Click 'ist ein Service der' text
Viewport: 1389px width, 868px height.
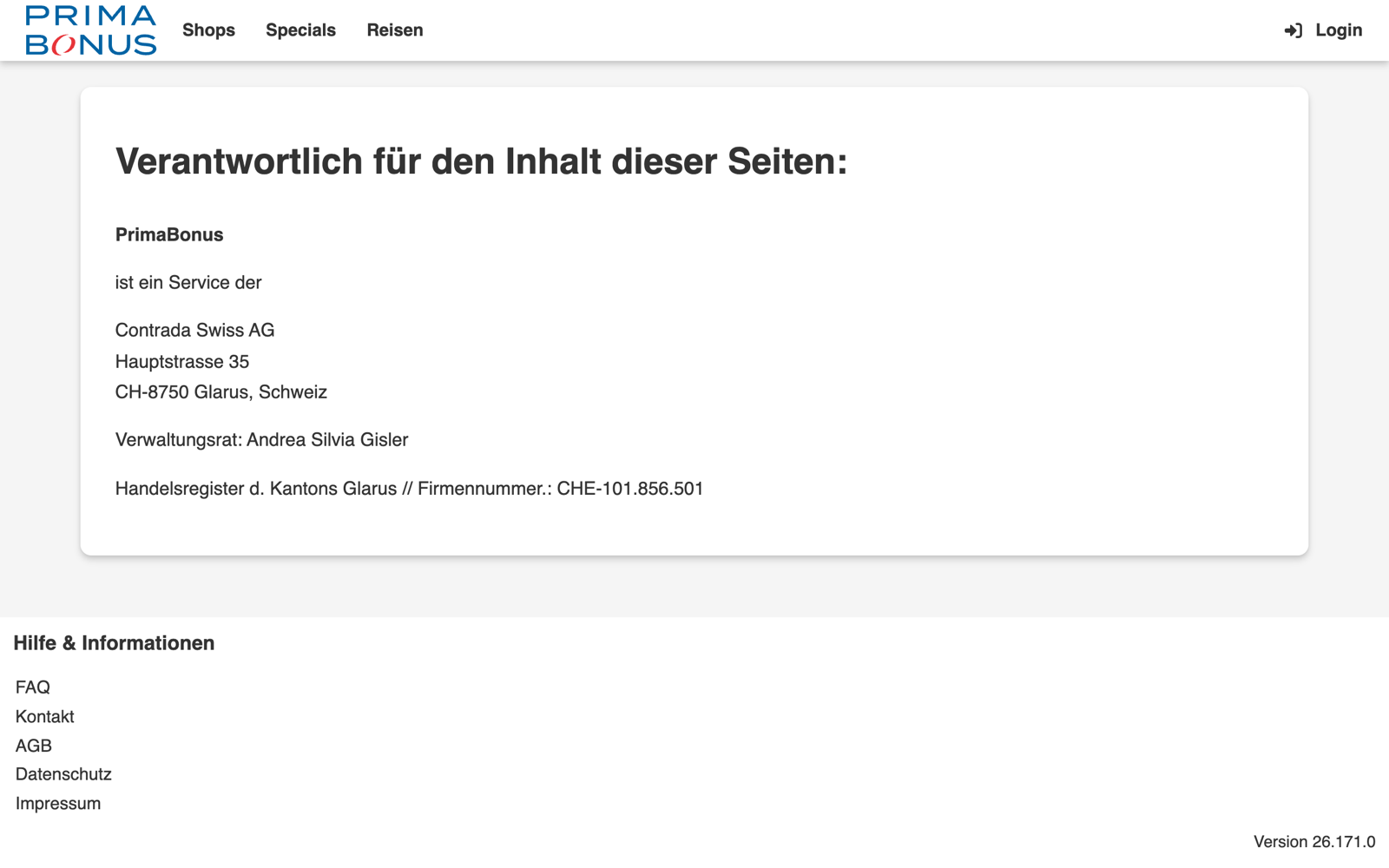(188, 283)
